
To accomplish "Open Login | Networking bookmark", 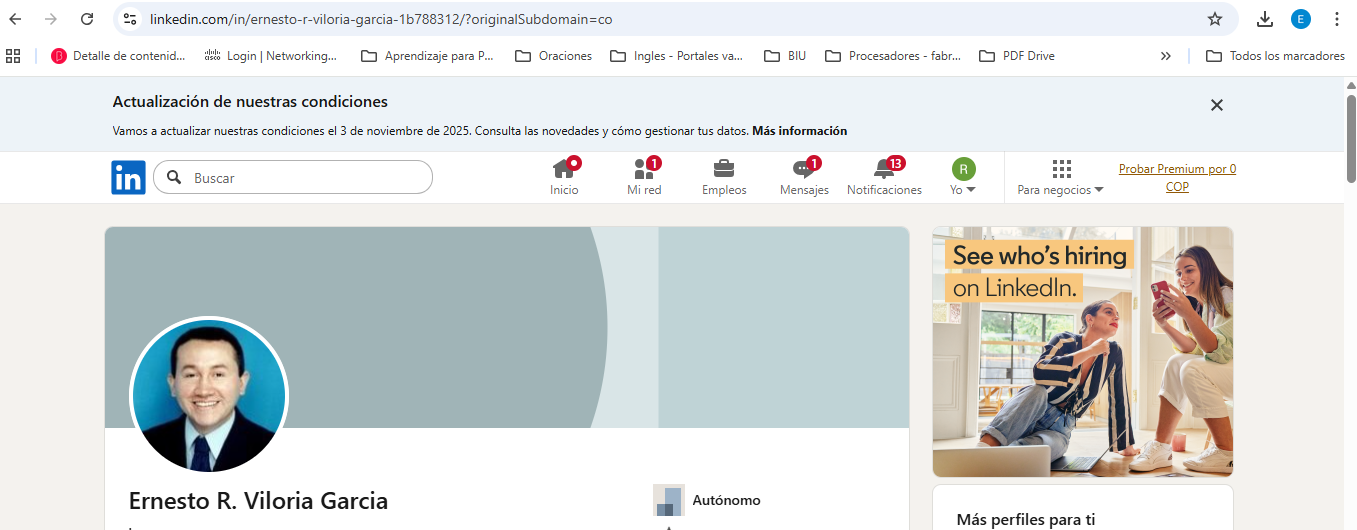I will [x=270, y=56].
